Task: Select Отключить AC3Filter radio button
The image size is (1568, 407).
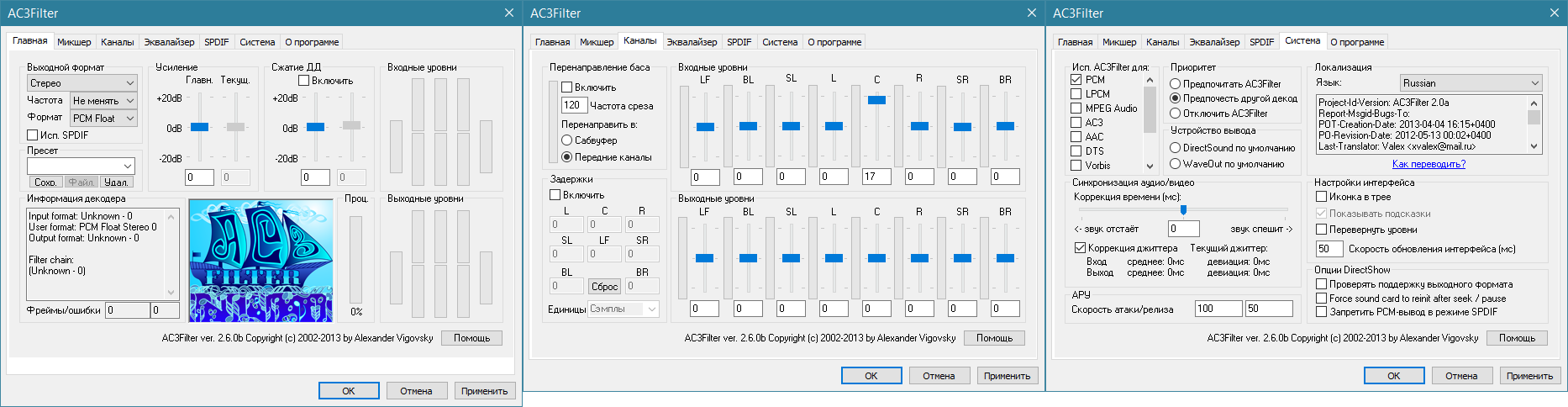Action: click(x=1218, y=114)
